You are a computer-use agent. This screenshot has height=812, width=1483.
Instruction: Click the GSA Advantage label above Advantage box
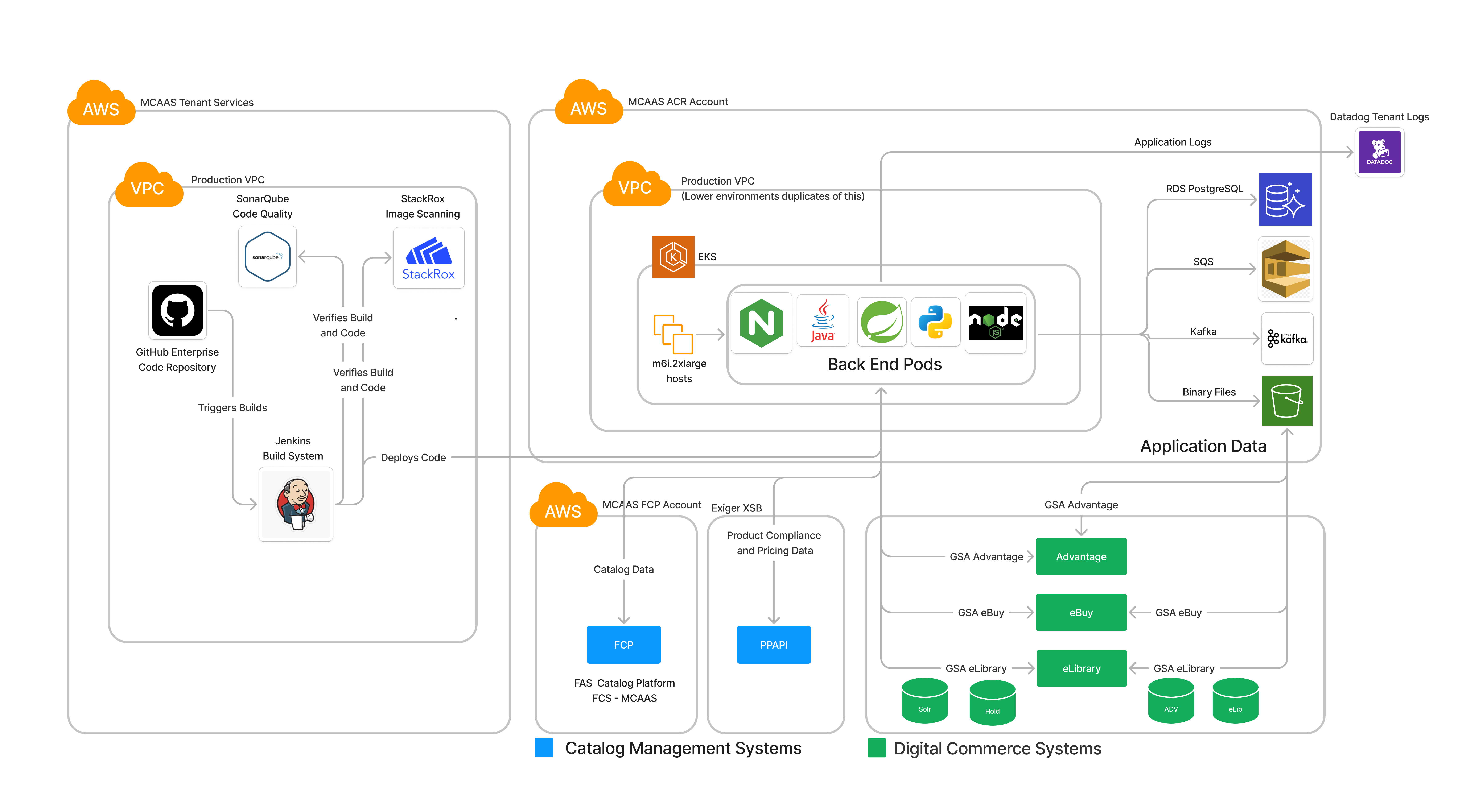tap(1081, 505)
